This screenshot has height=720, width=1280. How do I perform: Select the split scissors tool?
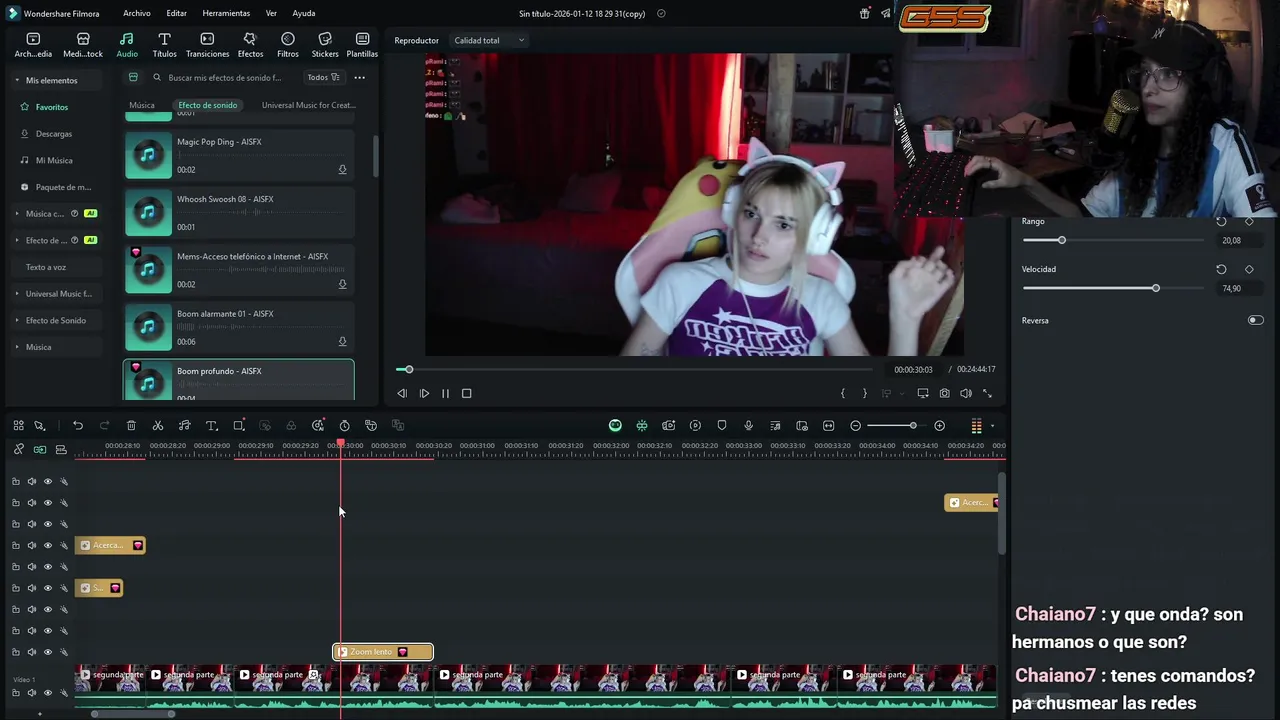click(158, 426)
